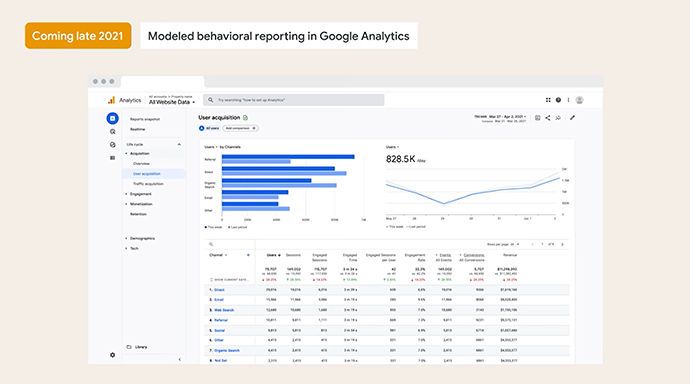Open the Channel dimension dropdown
Viewport: 690px width, 384px height.
pos(218,255)
